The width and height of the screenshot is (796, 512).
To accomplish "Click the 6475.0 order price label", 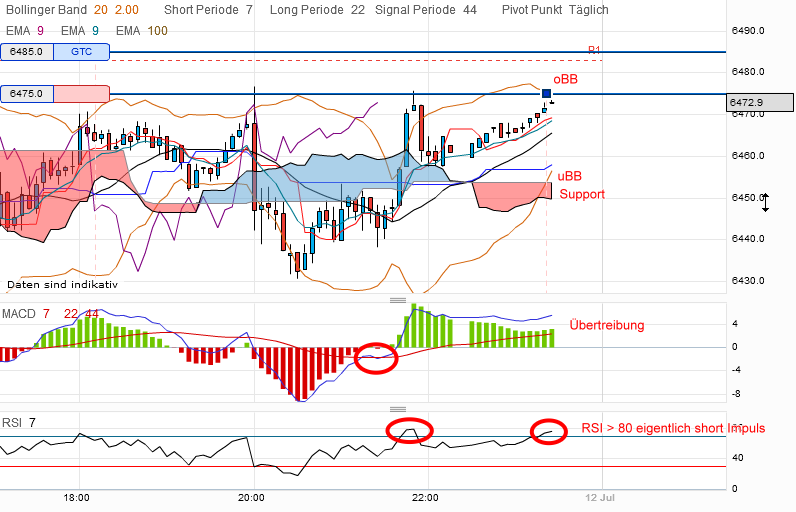I will pos(27,94).
